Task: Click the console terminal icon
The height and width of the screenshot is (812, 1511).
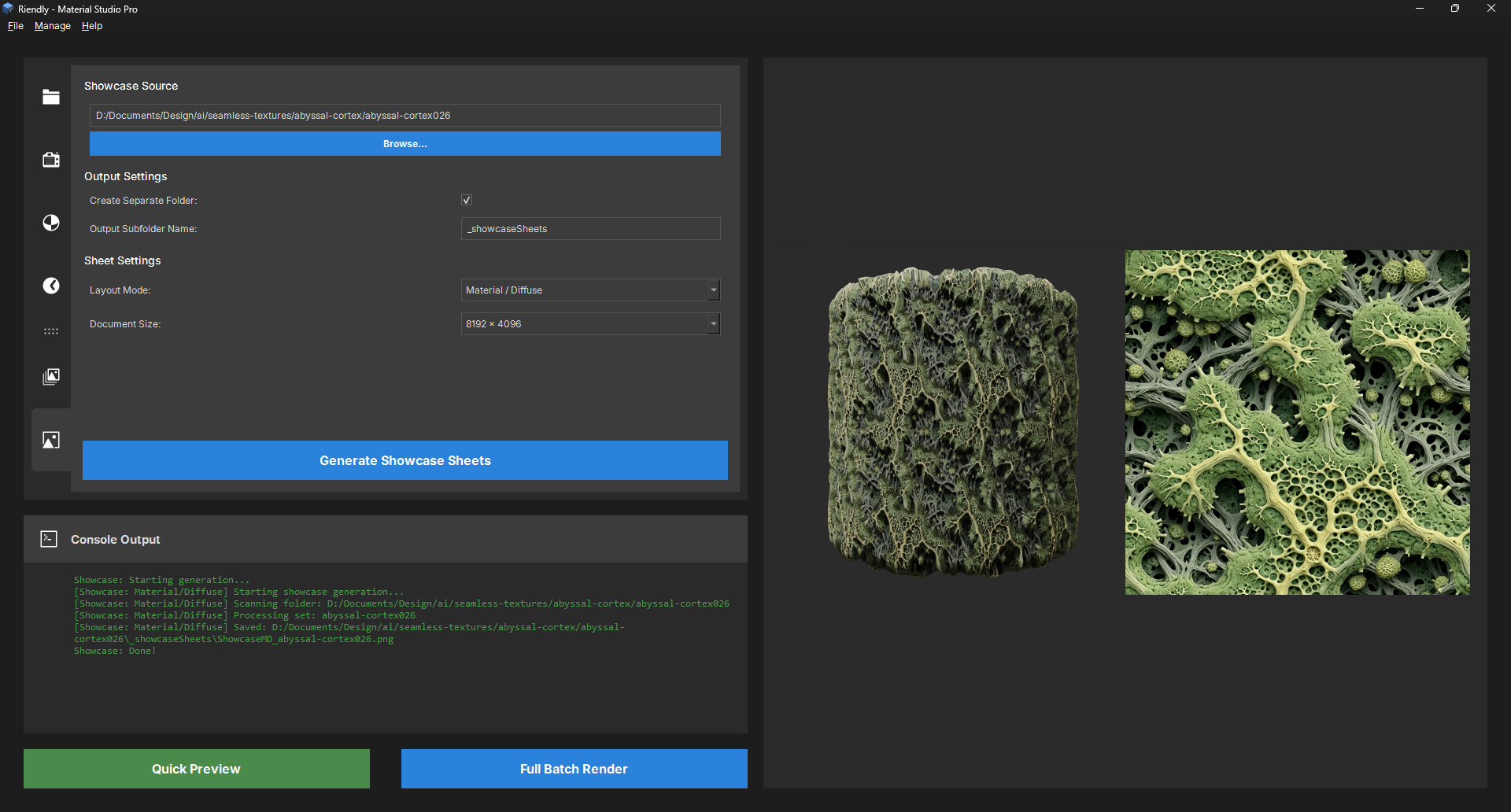Action: [x=49, y=539]
